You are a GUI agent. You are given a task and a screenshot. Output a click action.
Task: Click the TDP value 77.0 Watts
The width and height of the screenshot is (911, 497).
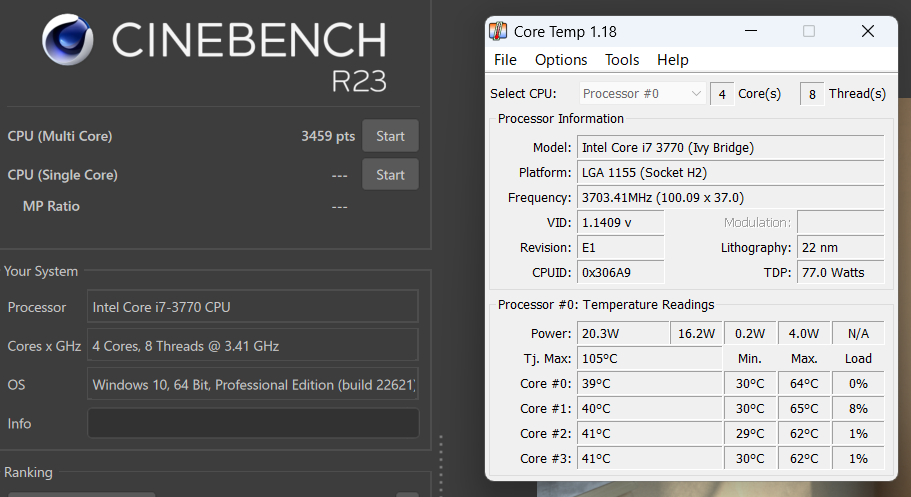pos(841,273)
